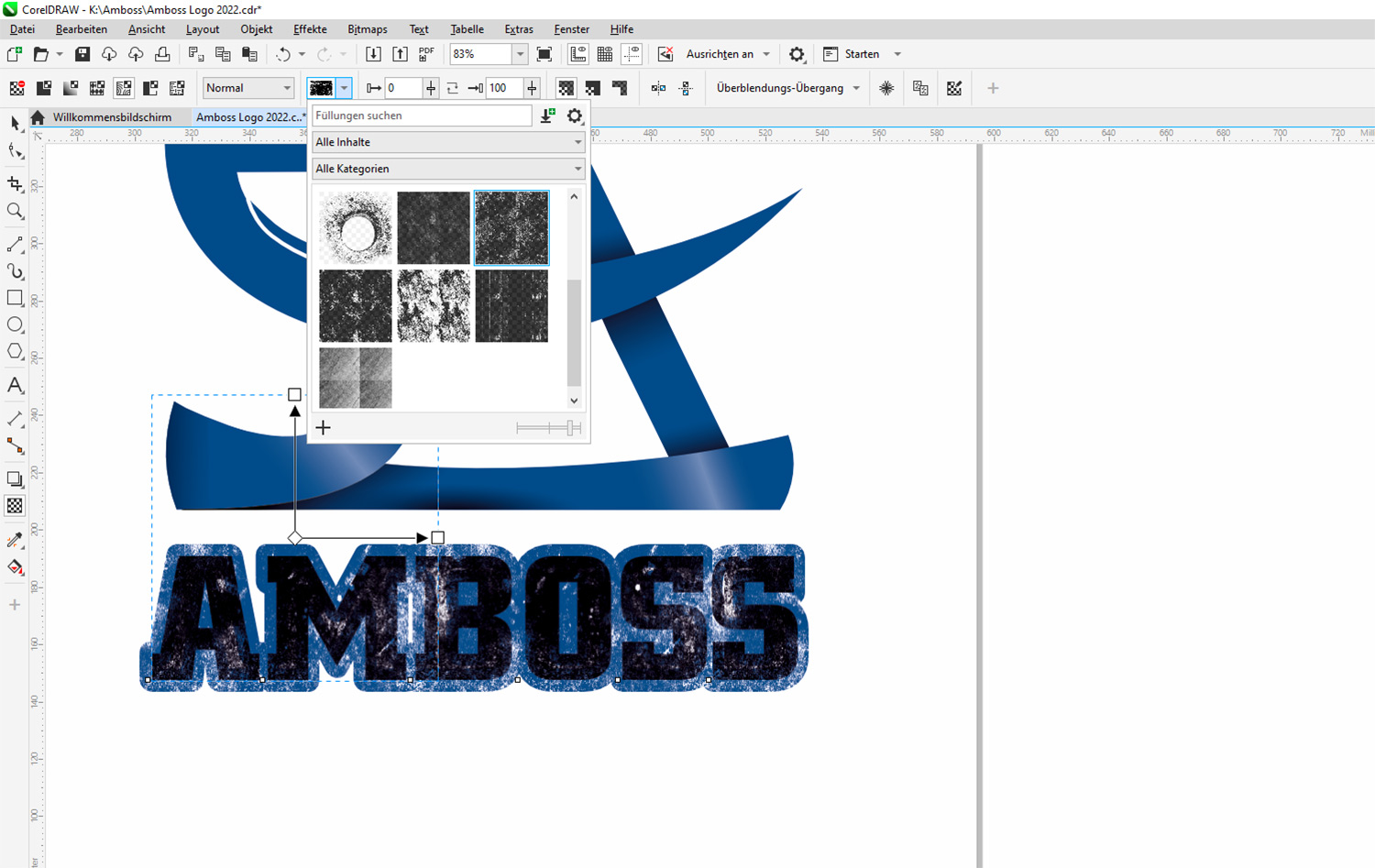1375x868 pixels.
Task: Choose the Text tool
Action: (15, 386)
